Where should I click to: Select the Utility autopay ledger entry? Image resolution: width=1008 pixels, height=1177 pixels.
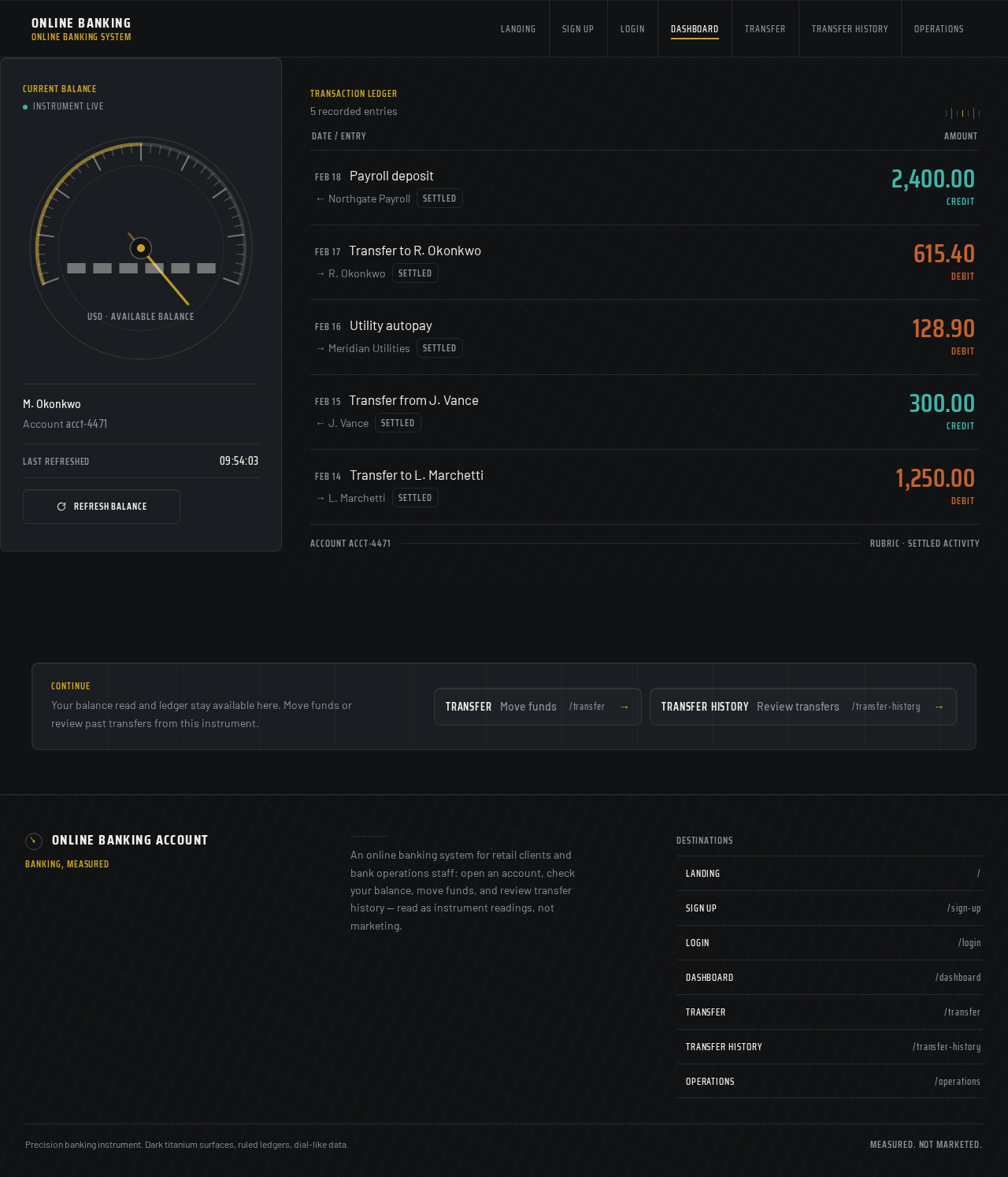point(645,337)
